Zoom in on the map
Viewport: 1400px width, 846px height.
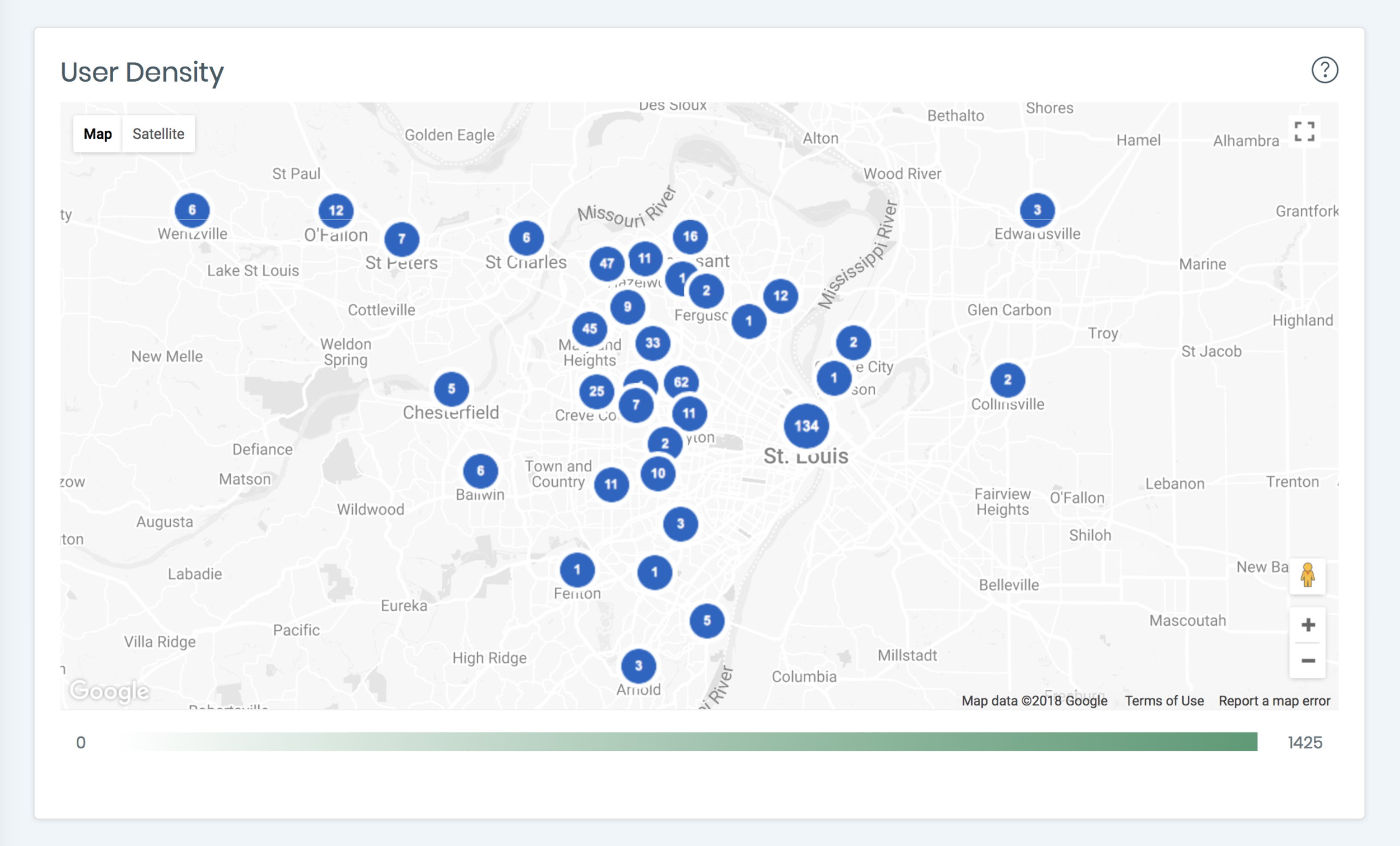click(1308, 625)
